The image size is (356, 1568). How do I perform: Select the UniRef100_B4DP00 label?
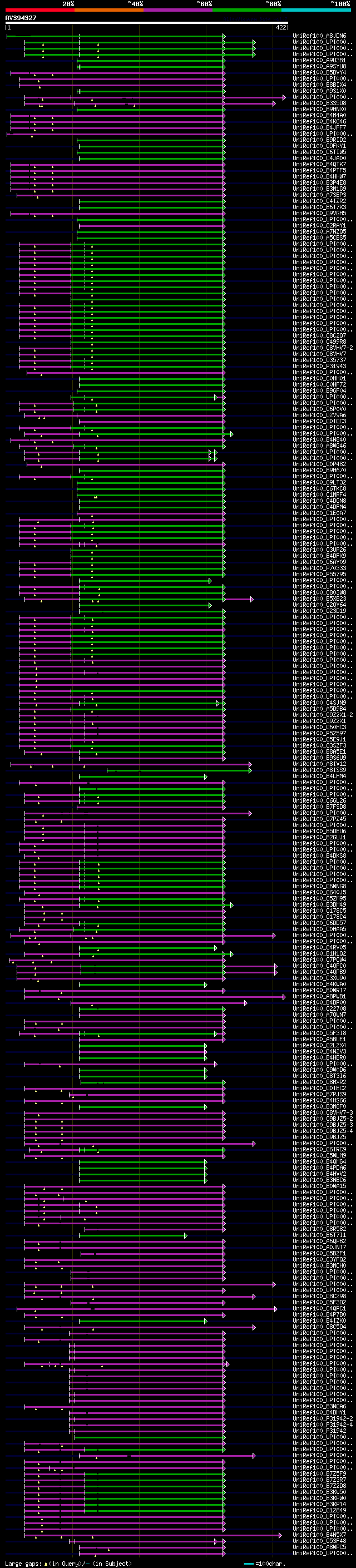pyautogui.click(x=319, y=1002)
